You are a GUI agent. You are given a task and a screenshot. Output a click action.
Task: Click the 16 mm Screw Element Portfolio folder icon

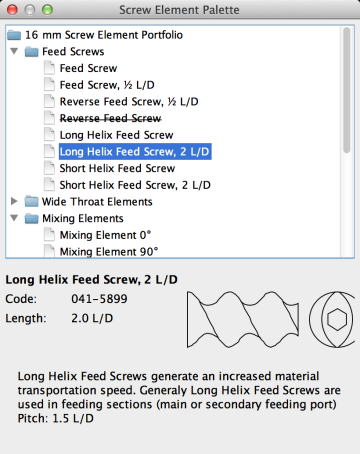tap(14, 35)
